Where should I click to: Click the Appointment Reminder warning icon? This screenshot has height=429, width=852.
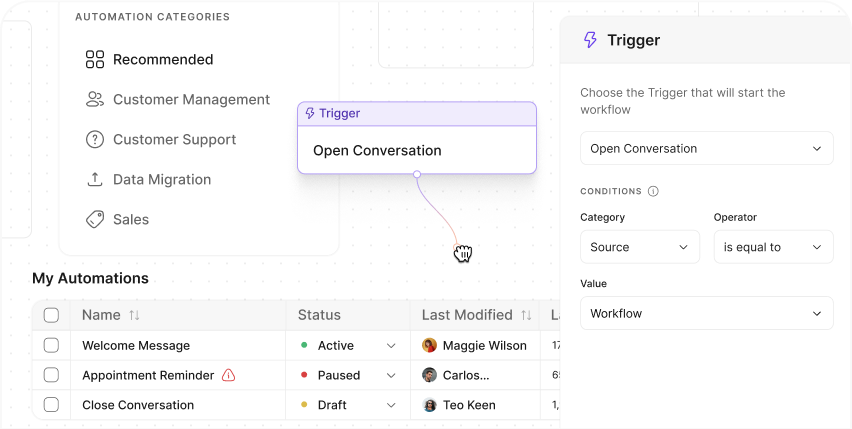click(x=229, y=375)
